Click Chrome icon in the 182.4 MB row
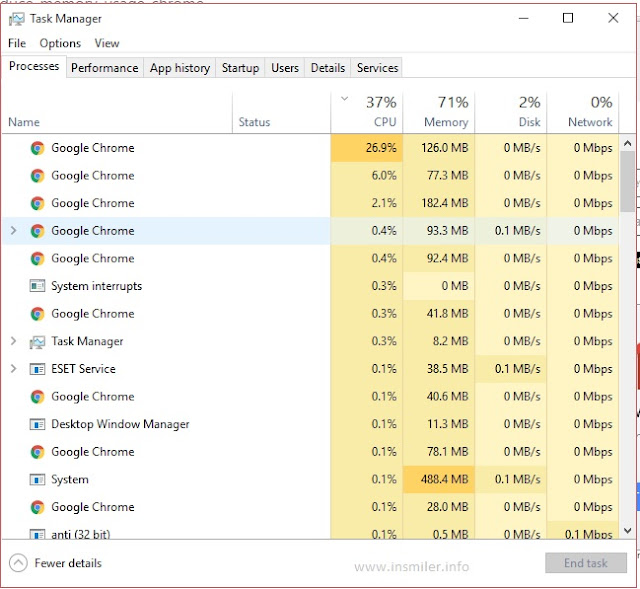The image size is (640, 589). coord(37,203)
